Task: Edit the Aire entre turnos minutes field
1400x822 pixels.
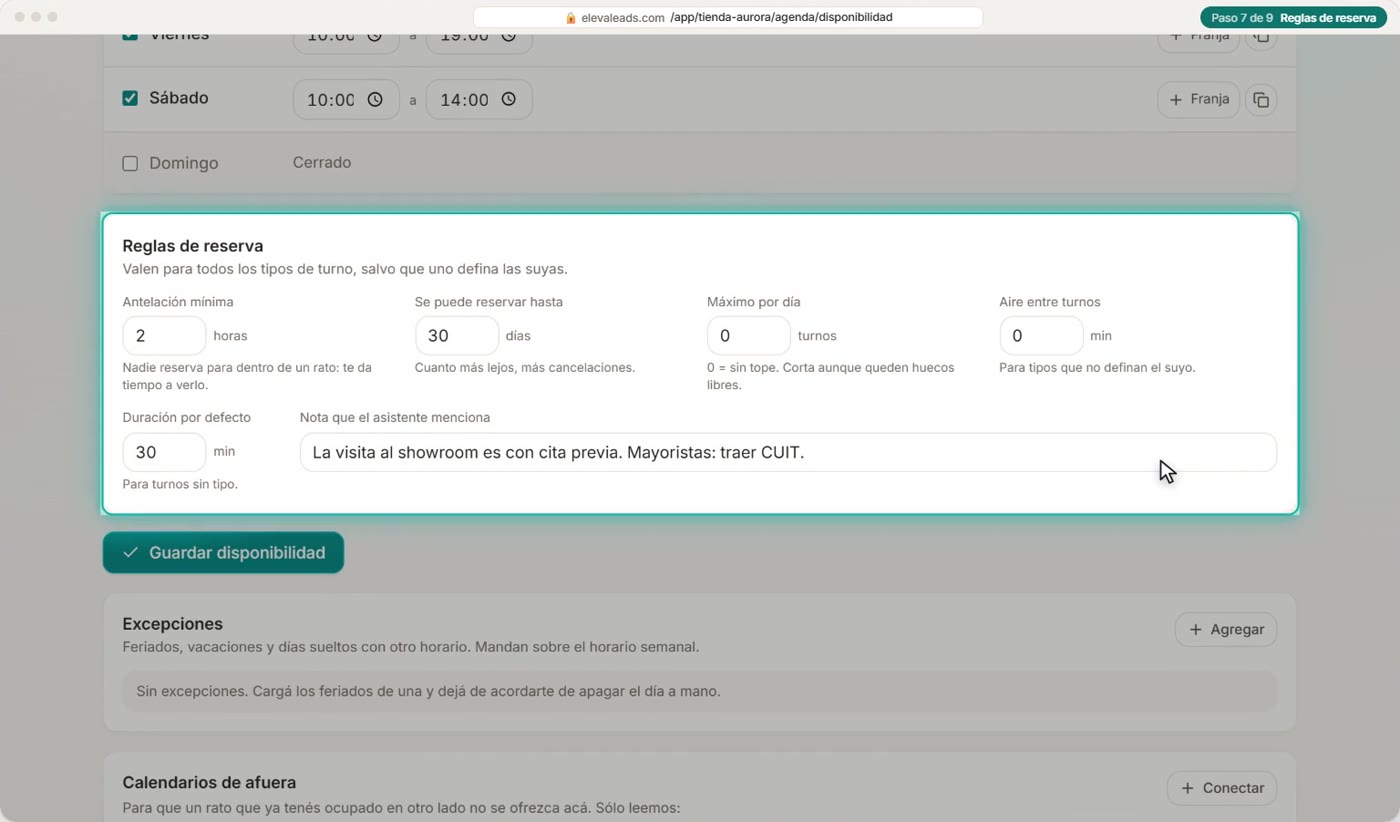Action: [1041, 336]
